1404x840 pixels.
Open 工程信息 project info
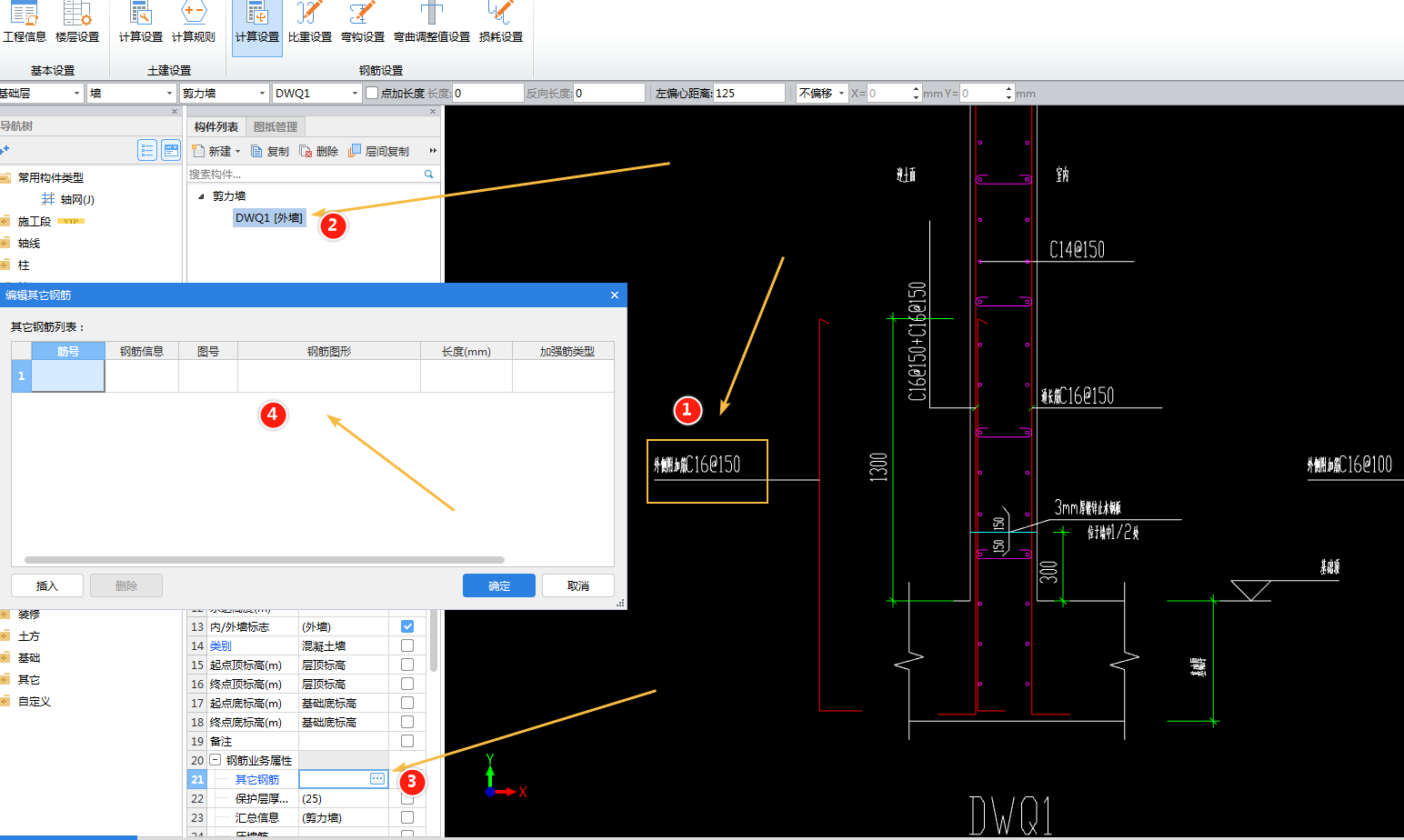tap(24, 24)
